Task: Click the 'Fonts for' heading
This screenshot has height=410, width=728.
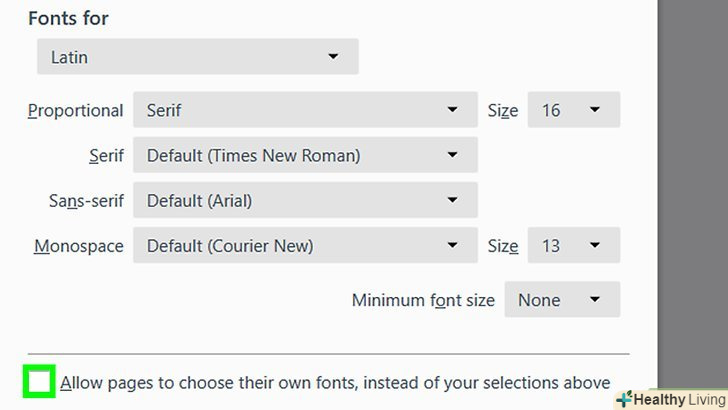Action: (x=68, y=19)
